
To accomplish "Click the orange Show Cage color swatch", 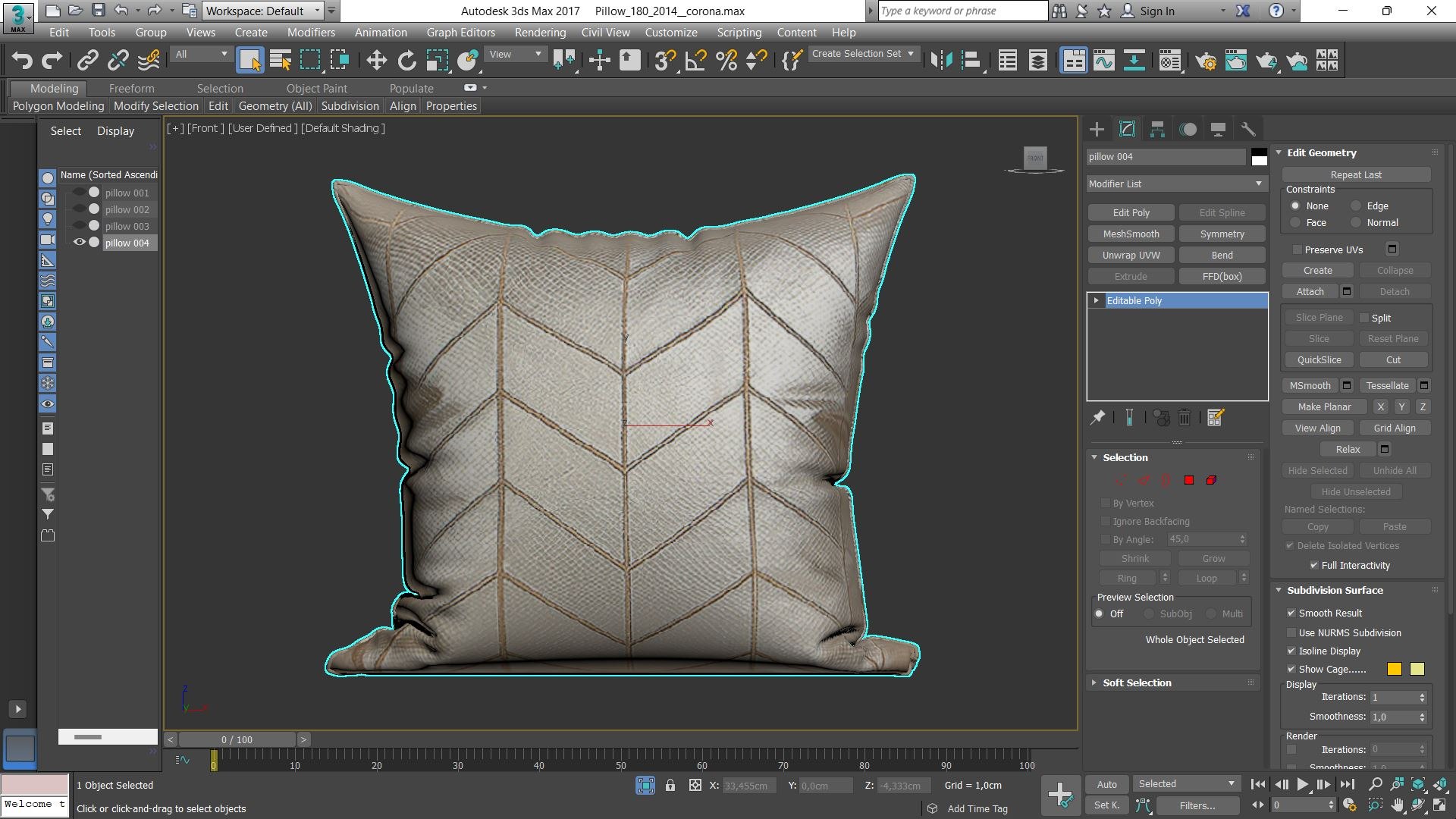I will pos(1394,669).
